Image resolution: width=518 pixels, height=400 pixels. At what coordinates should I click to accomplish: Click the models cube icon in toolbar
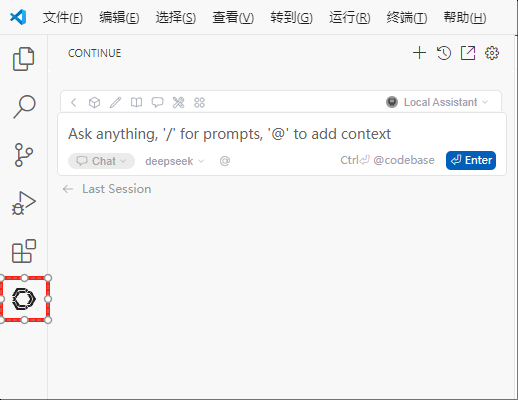pyautogui.click(x=94, y=102)
